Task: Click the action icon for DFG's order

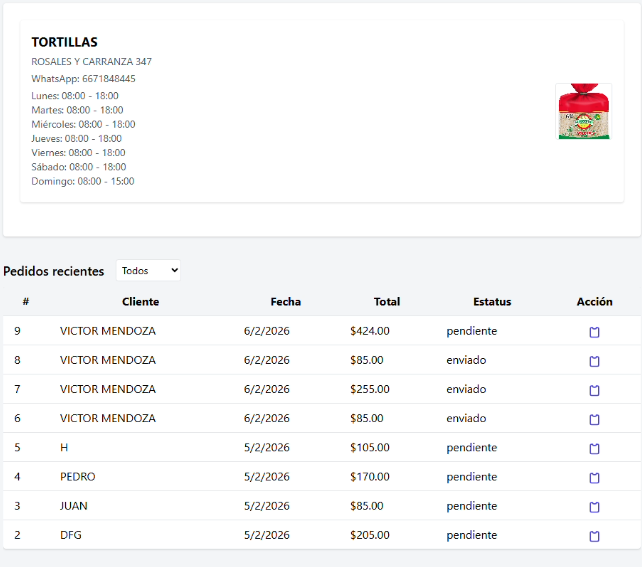Action: [x=594, y=536]
